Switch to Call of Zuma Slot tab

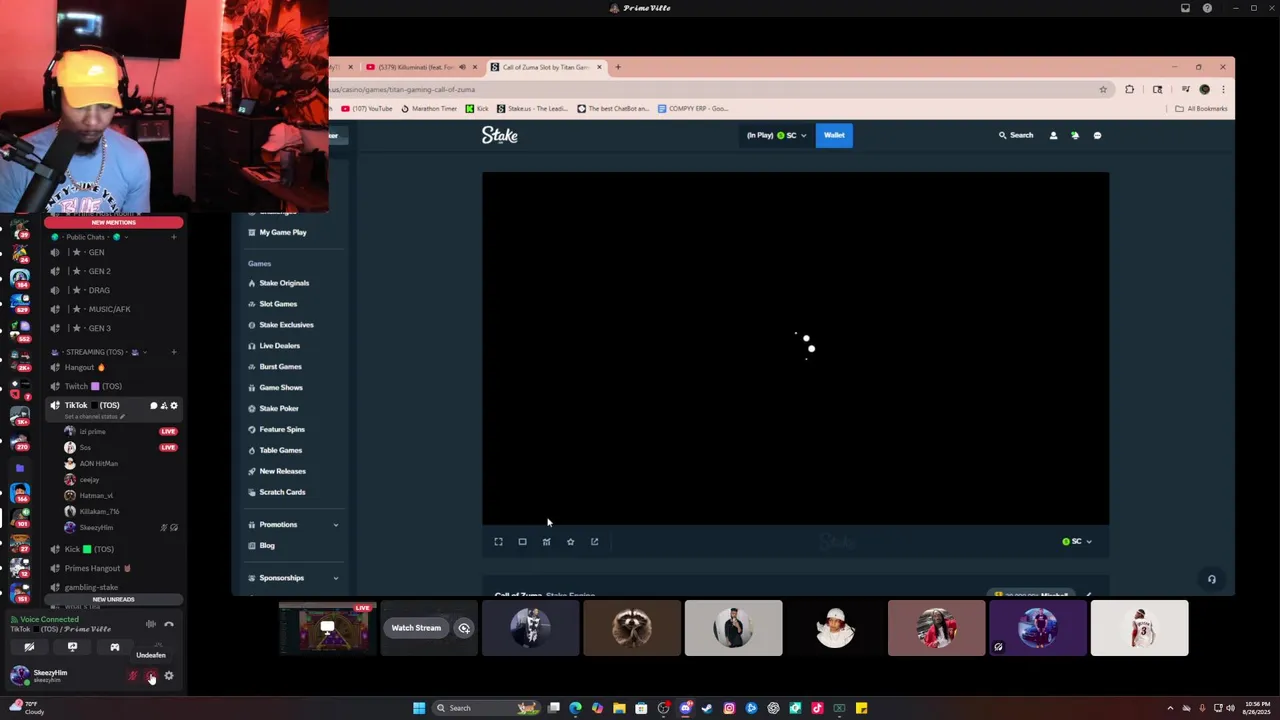[x=546, y=67]
